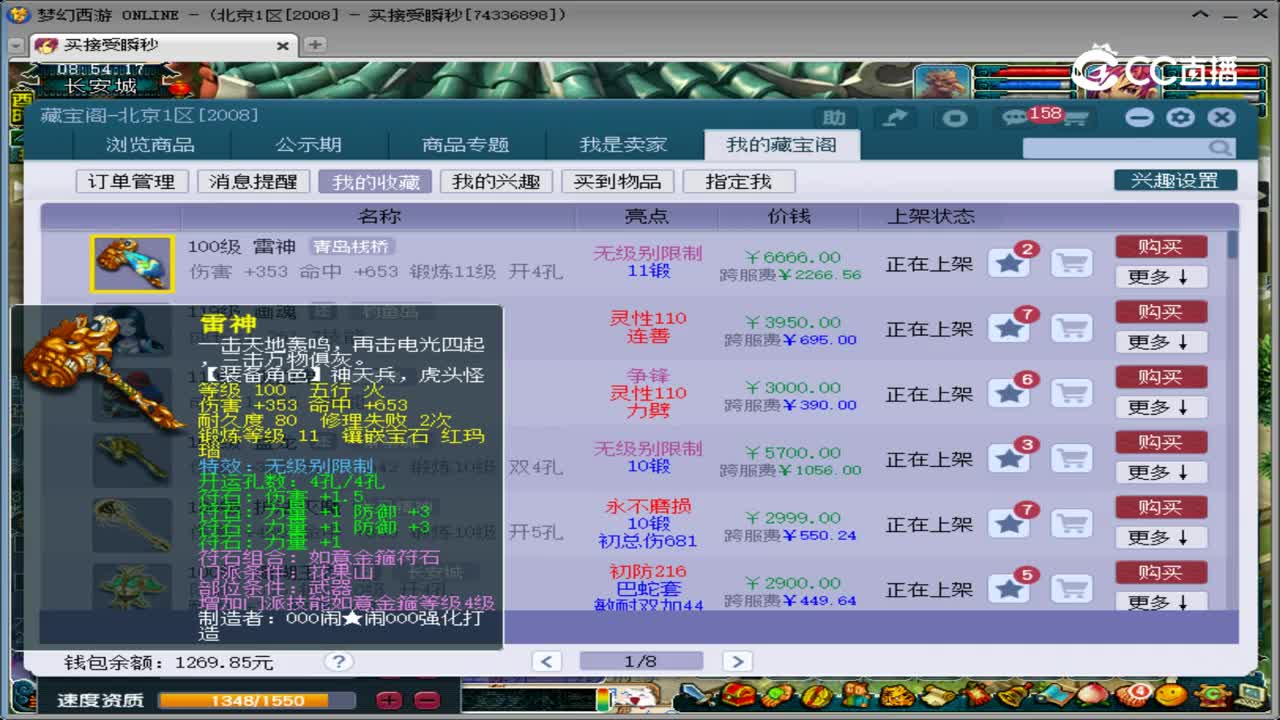
Task: Open the shopping cart in the header
Action: tap(1075, 118)
